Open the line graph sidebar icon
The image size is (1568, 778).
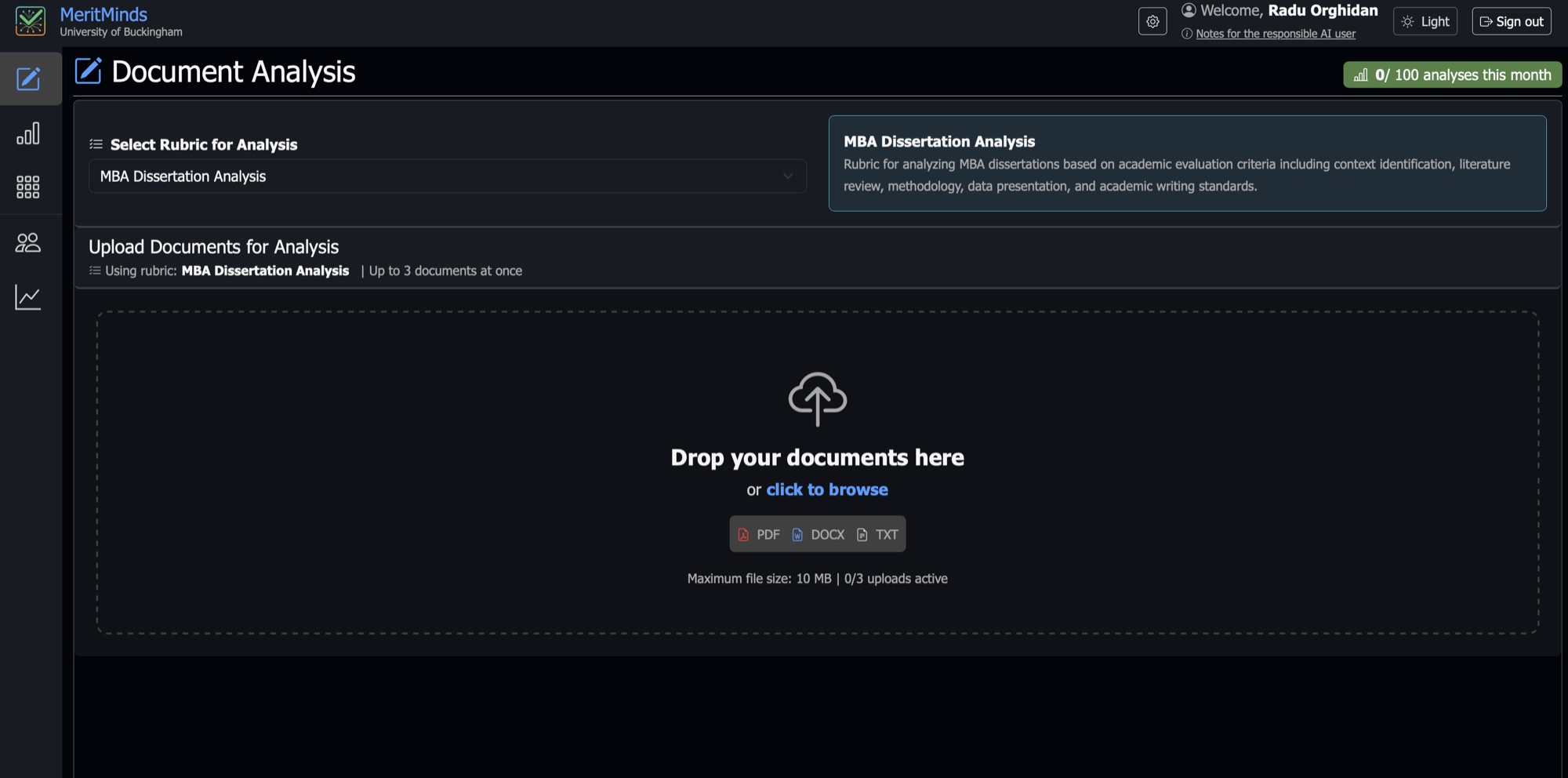click(x=28, y=297)
